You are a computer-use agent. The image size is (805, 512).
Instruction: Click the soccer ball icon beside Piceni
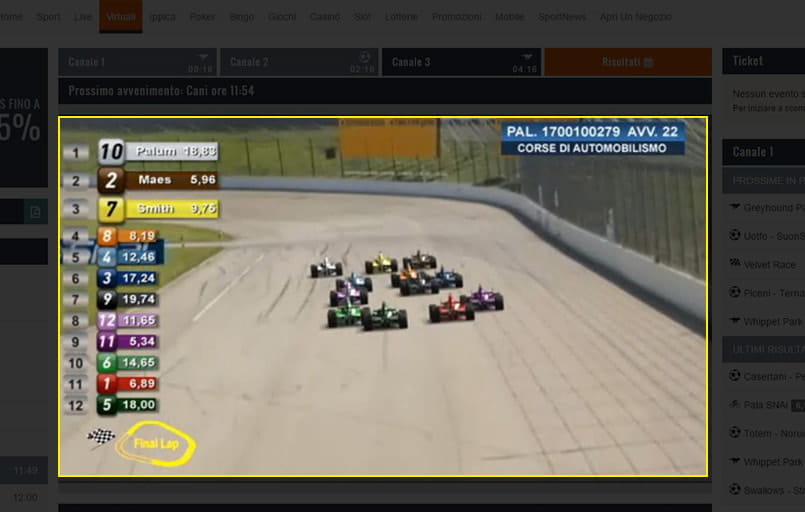[735, 293]
